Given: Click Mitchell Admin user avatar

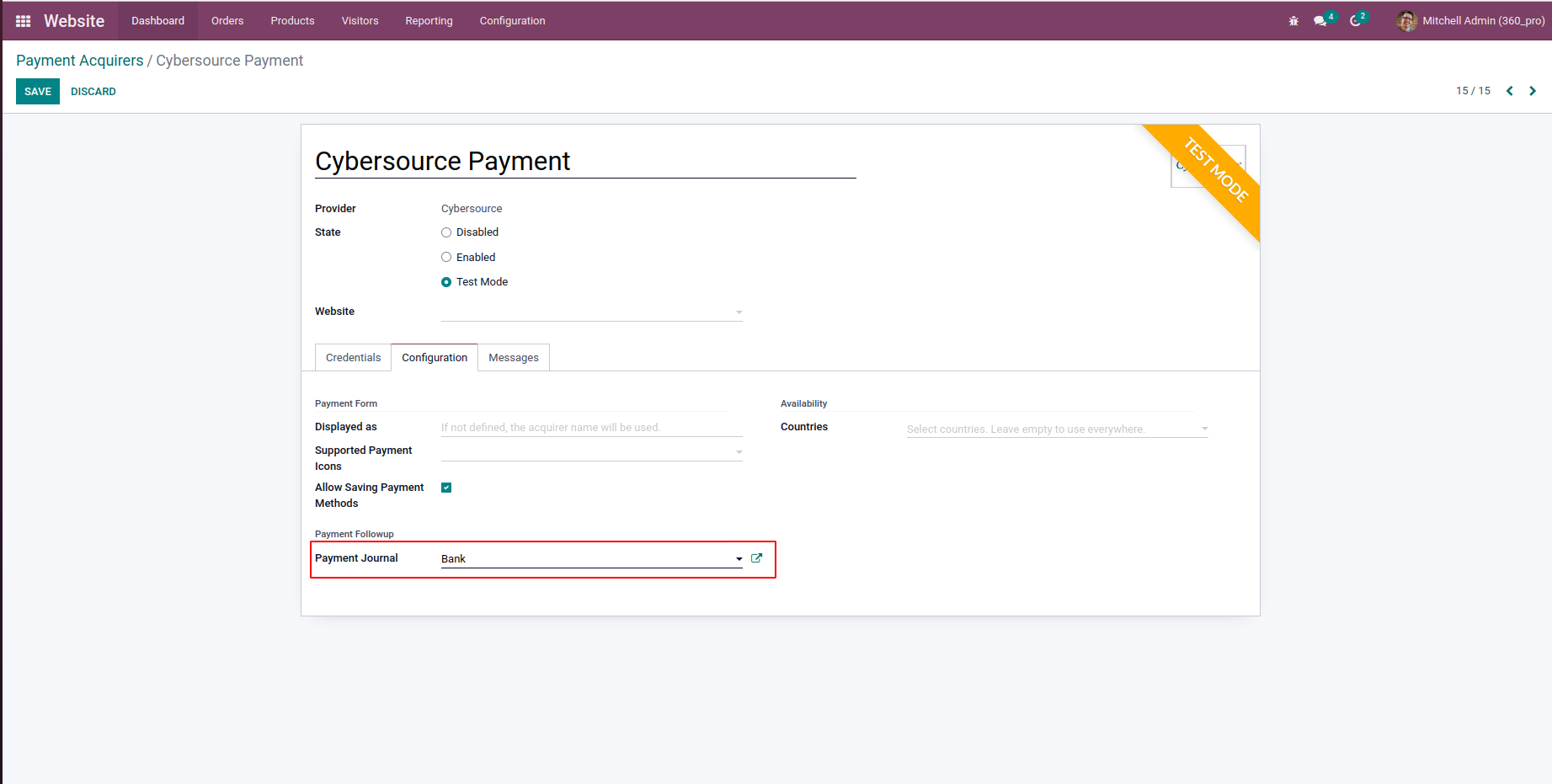Looking at the screenshot, I should [x=1406, y=21].
